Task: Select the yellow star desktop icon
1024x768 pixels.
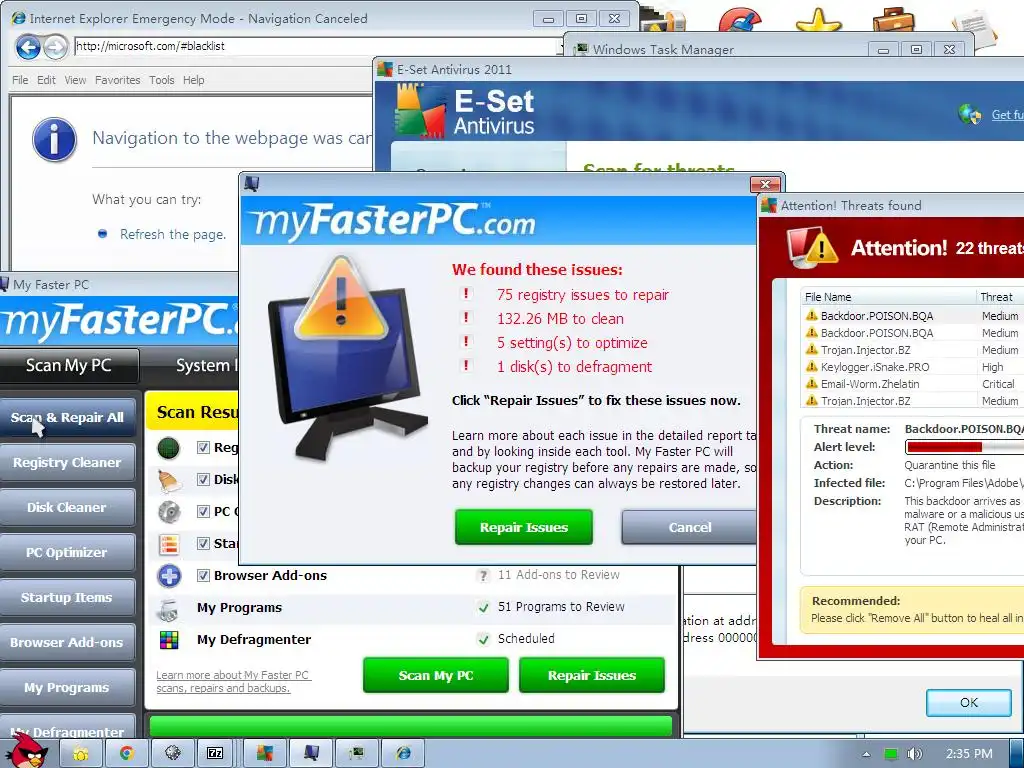Action: tap(818, 20)
